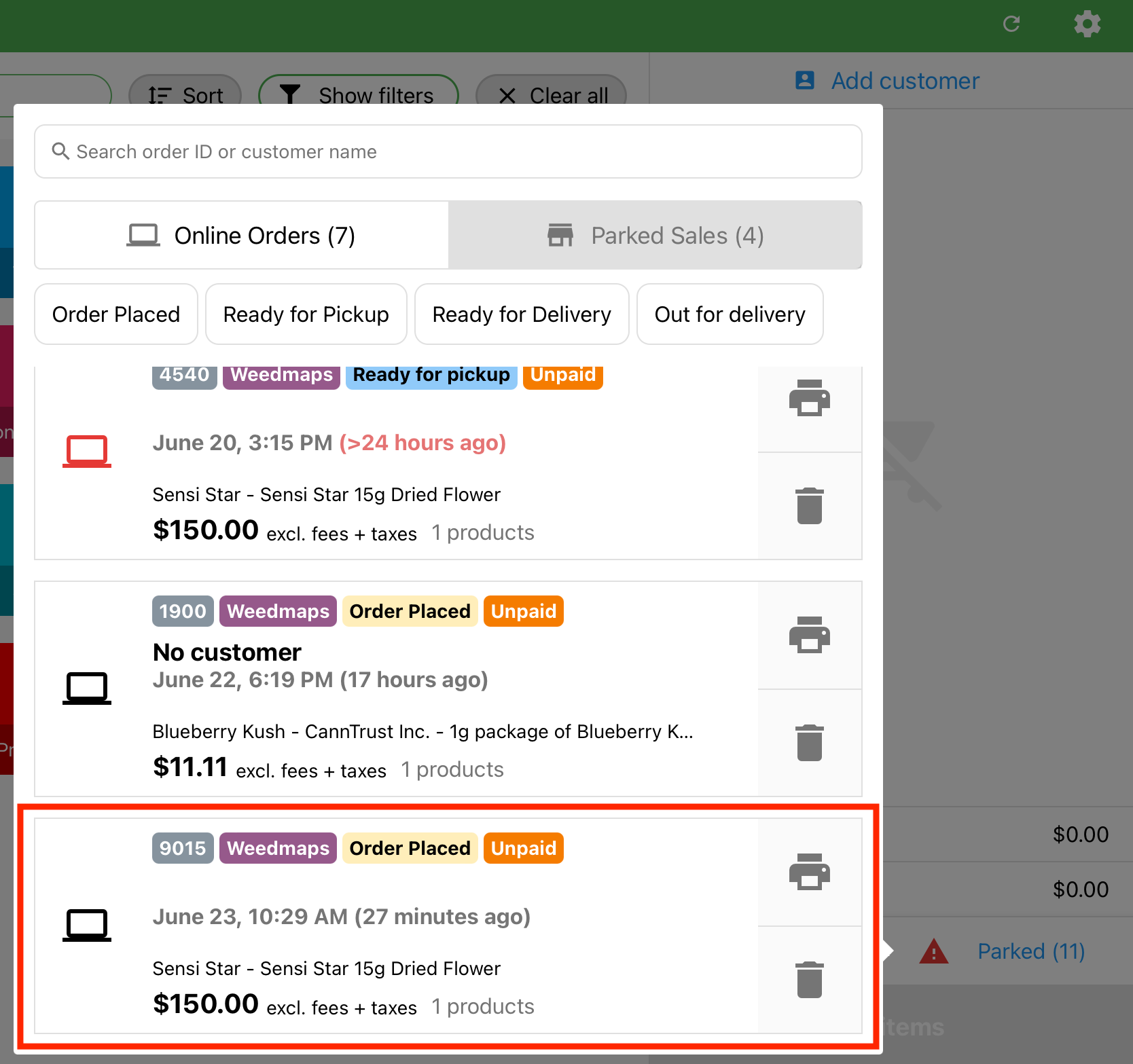
Task: Open settings gear in top bar
Action: click(x=1087, y=24)
